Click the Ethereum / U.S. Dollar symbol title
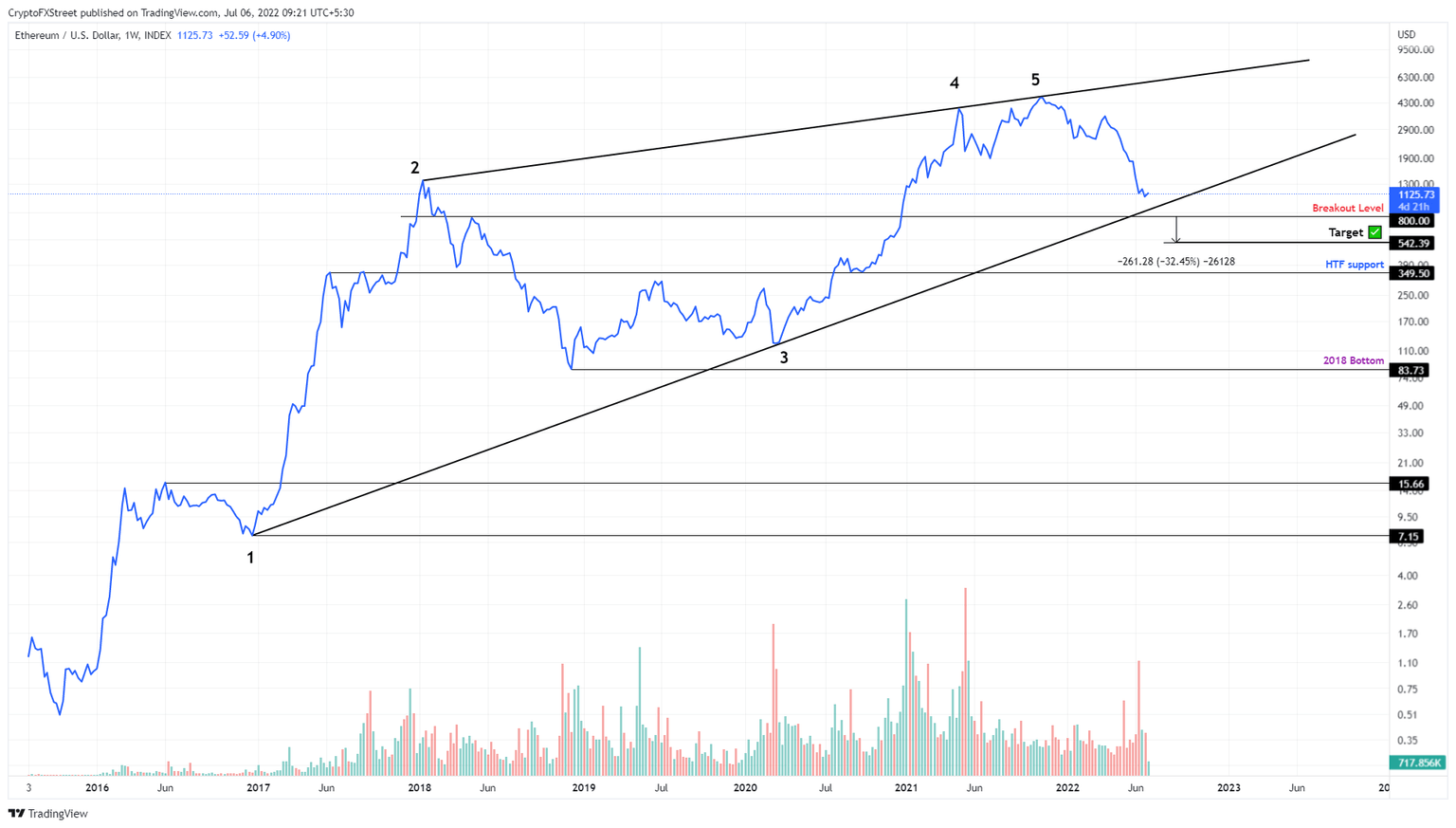The image size is (1456, 828). point(64,35)
